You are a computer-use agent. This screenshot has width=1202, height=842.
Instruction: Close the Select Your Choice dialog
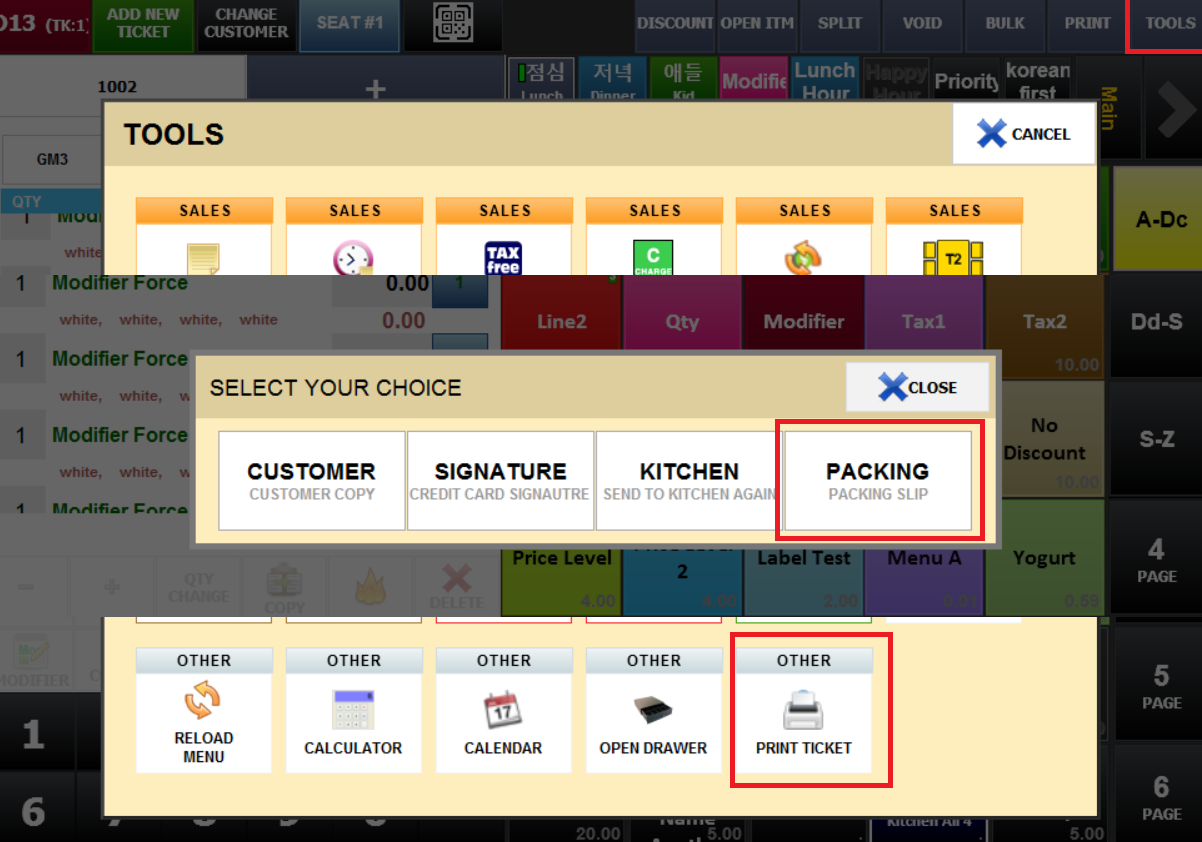(x=918, y=387)
